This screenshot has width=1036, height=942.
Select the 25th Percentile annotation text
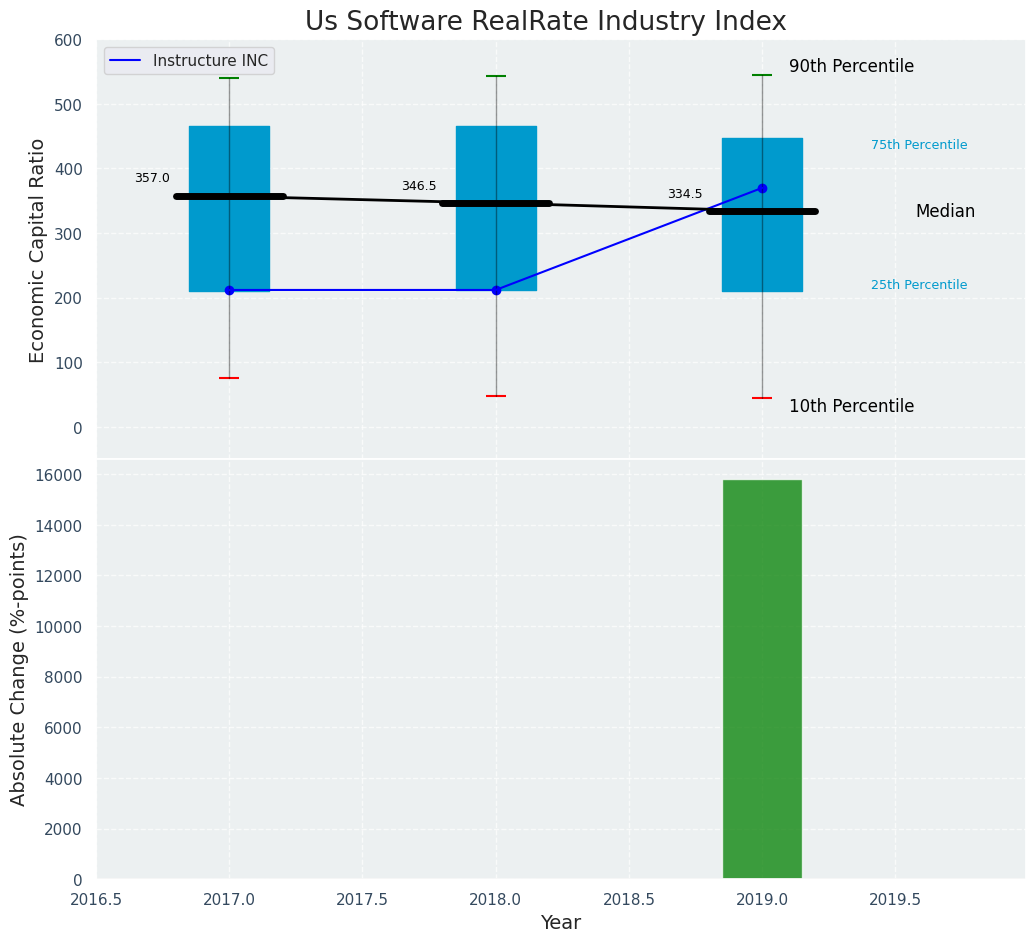(x=919, y=285)
